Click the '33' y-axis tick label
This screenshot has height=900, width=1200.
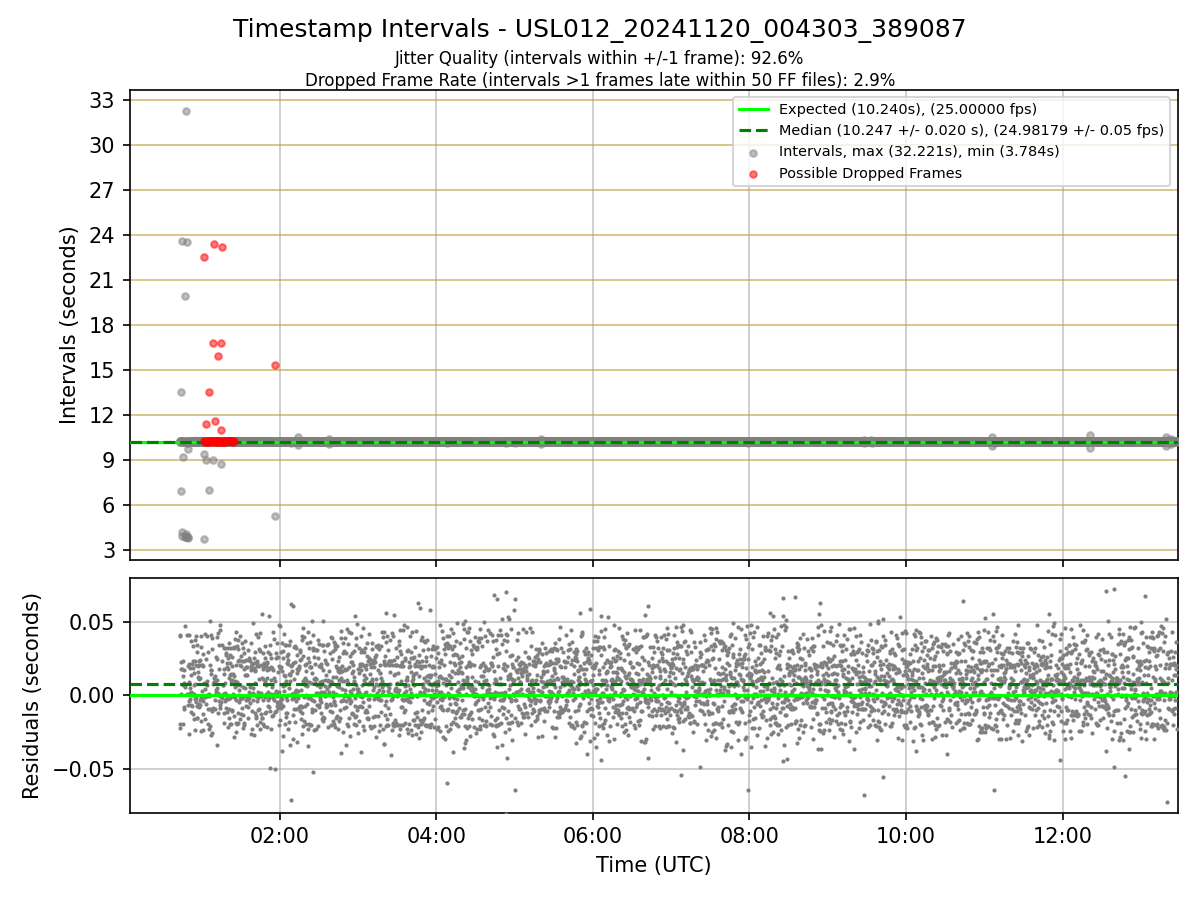pos(105,100)
